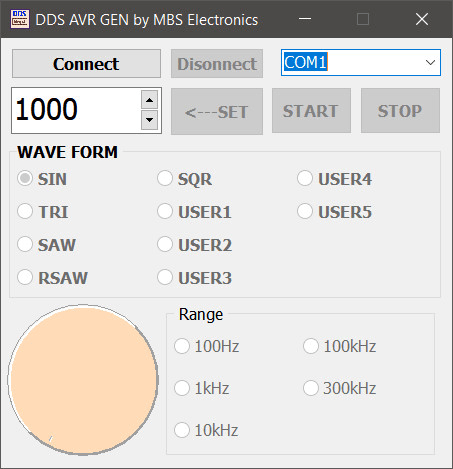Click the round frequency dial knob
The height and width of the screenshot is (469, 453).
(x=83, y=380)
